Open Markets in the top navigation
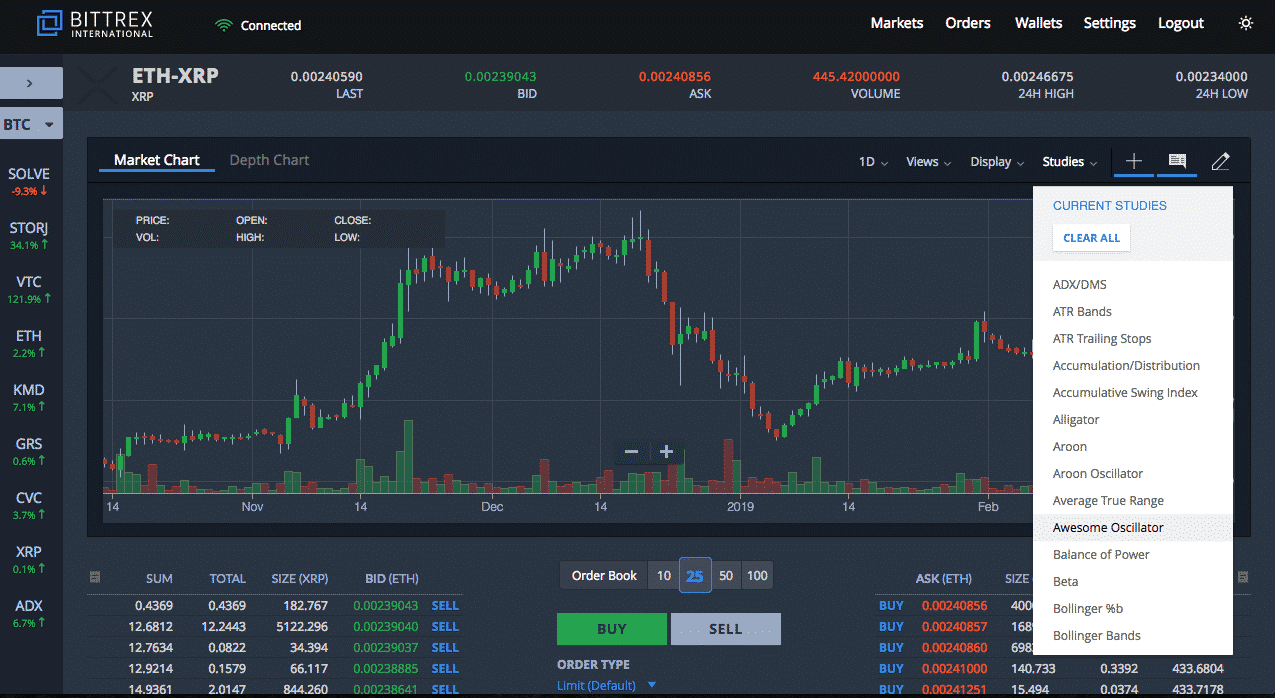1275x698 pixels. (x=897, y=23)
